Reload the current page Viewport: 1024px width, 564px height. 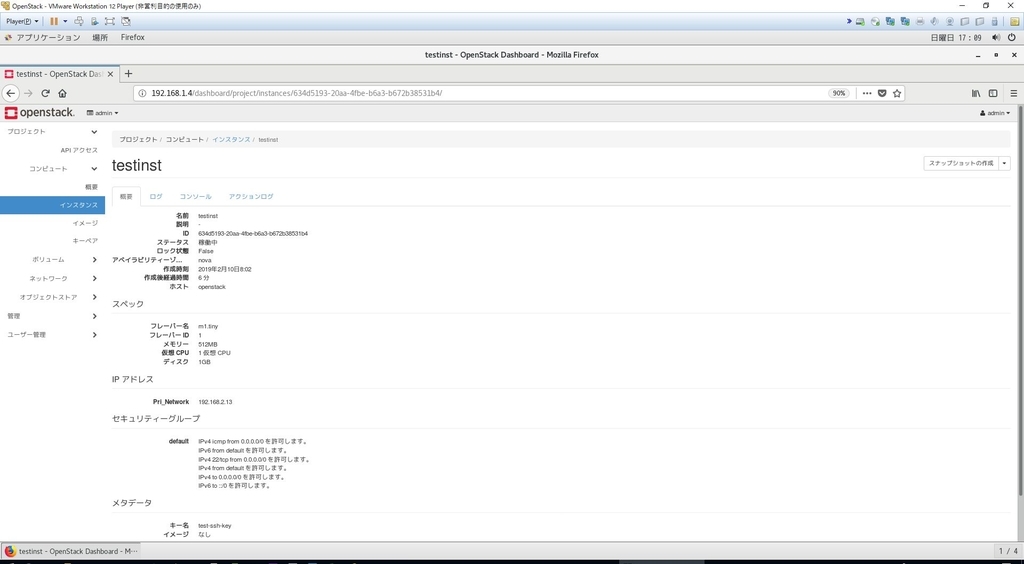(46, 93)
